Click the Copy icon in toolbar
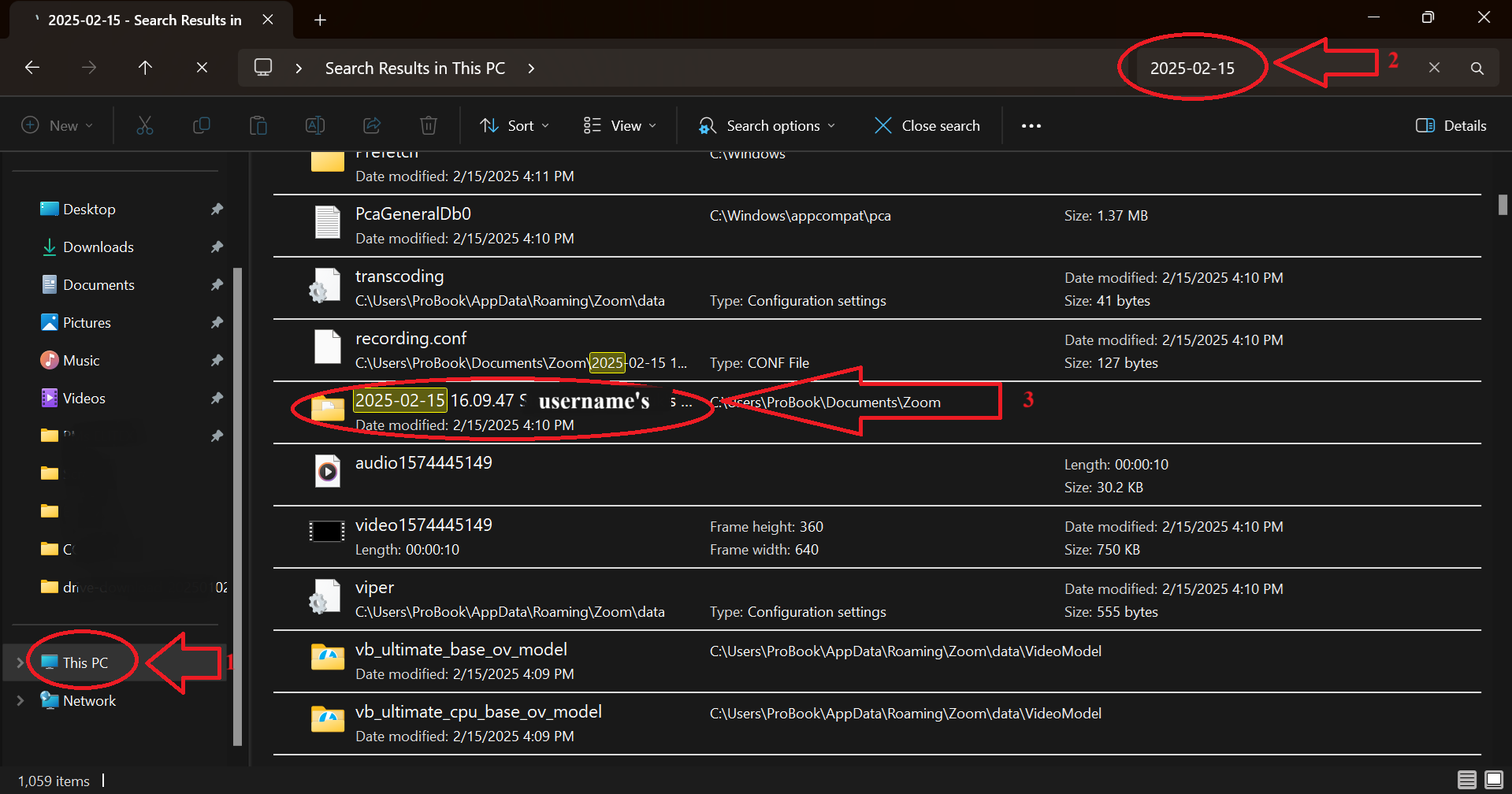Viewport: 1512px width, 794px height. click(x=202, y=125)
